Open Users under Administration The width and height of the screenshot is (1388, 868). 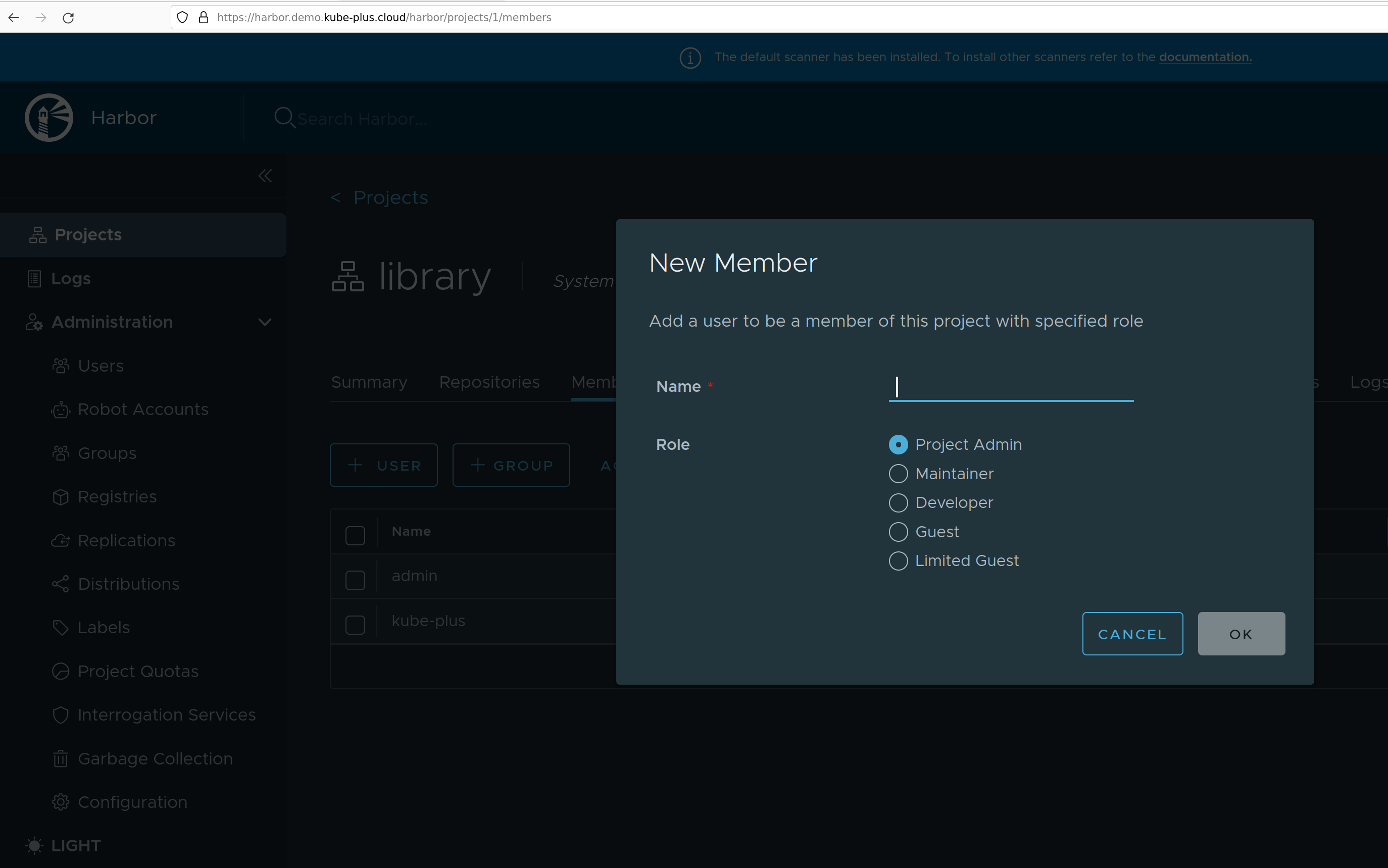tap(101, 366)
